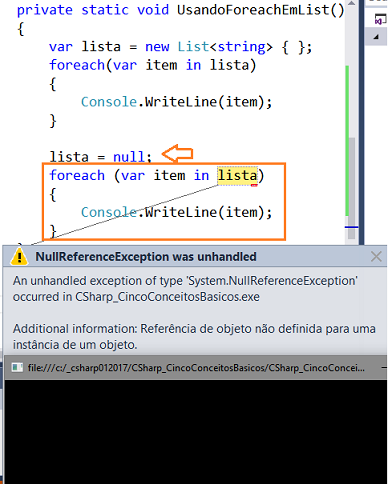Click the yellow warning icon in exception dialog
The image size is (392, 484).
click(x=19, y=257)
